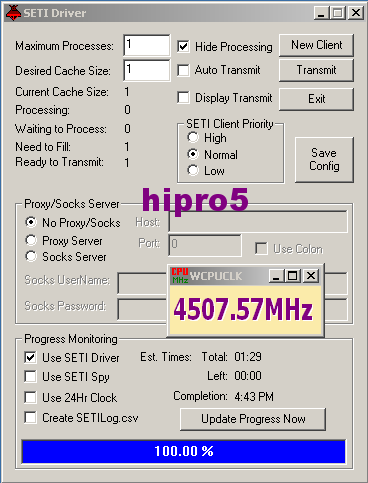Close the WCPUCLK window

pos(311,276)
